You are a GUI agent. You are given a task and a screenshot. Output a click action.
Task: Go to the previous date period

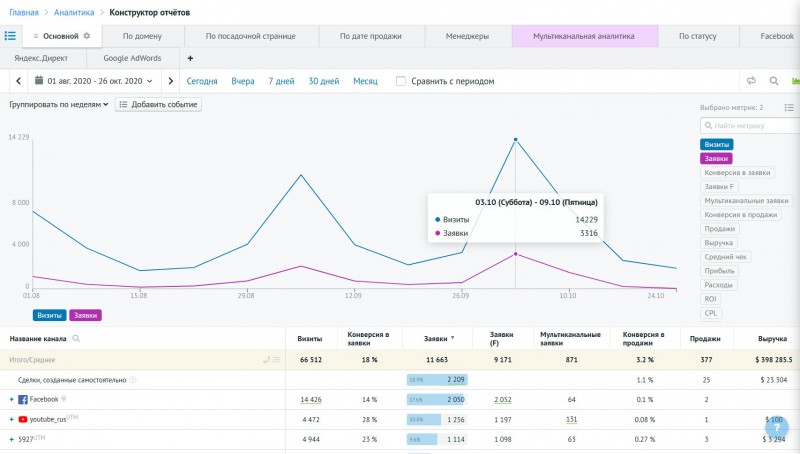[19, 81]
